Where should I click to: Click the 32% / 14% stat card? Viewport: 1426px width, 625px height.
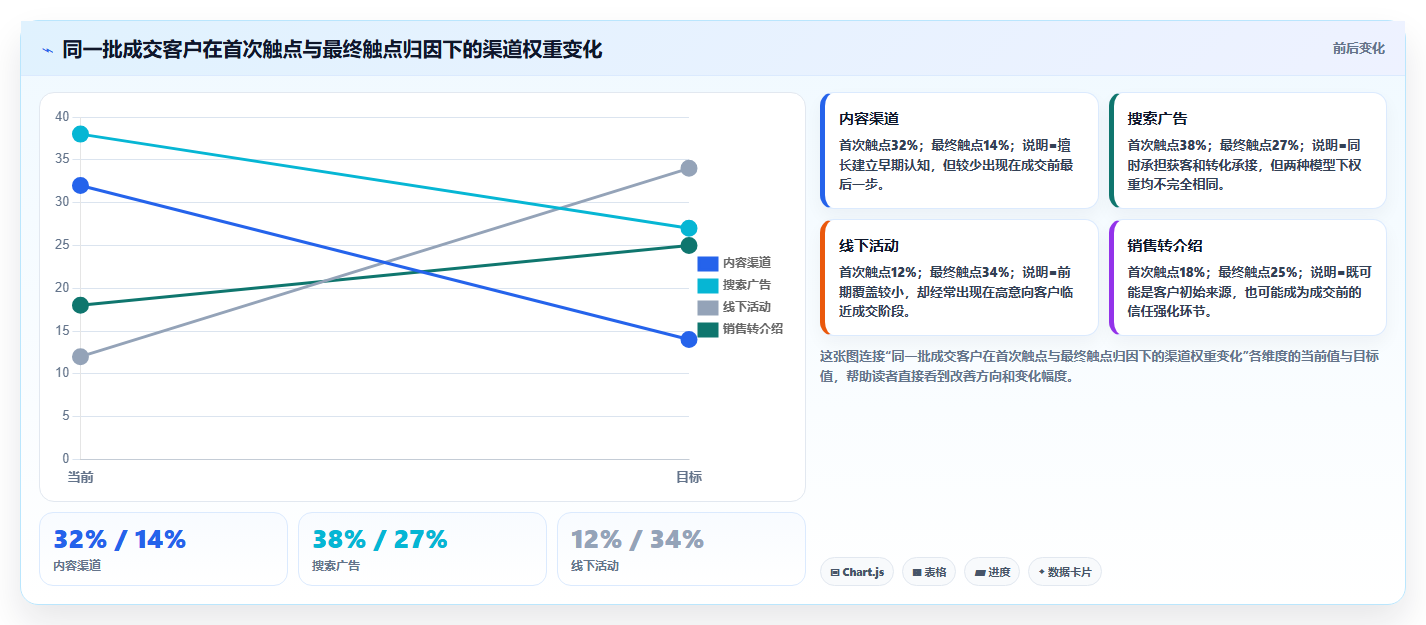point(163,549)
